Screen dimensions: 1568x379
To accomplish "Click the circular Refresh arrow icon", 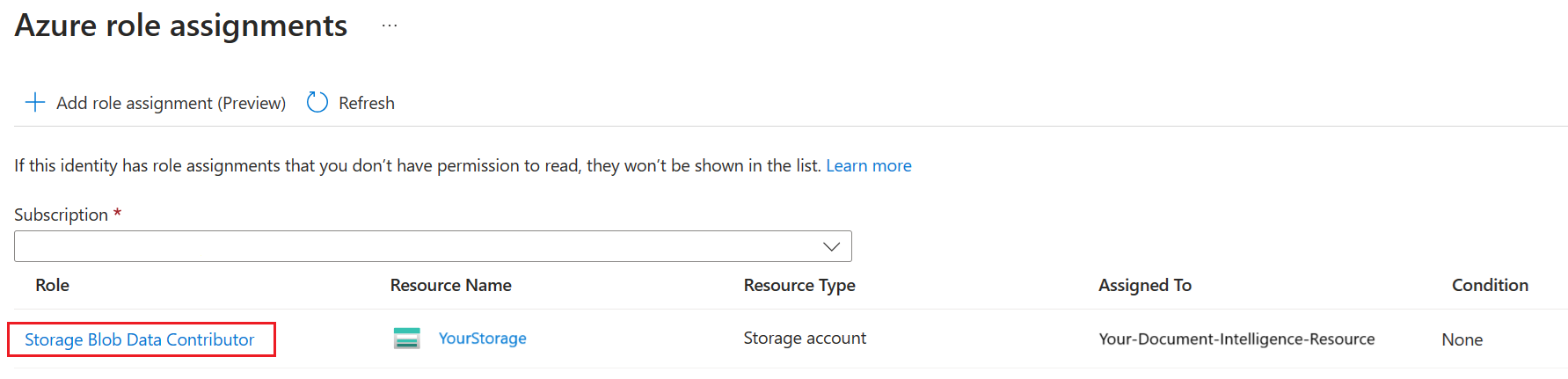I will click(317, 103).
